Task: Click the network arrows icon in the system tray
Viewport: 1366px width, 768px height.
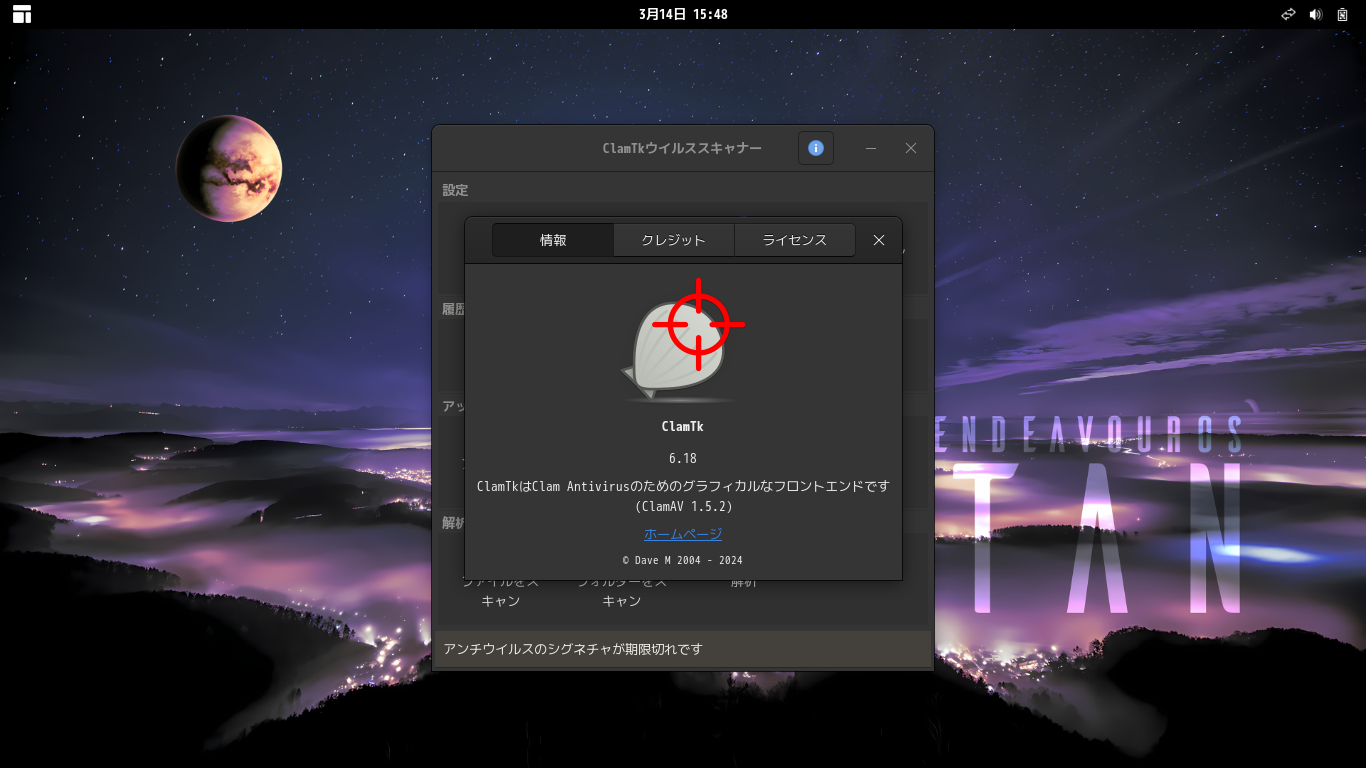Action: click(1288, 14)
